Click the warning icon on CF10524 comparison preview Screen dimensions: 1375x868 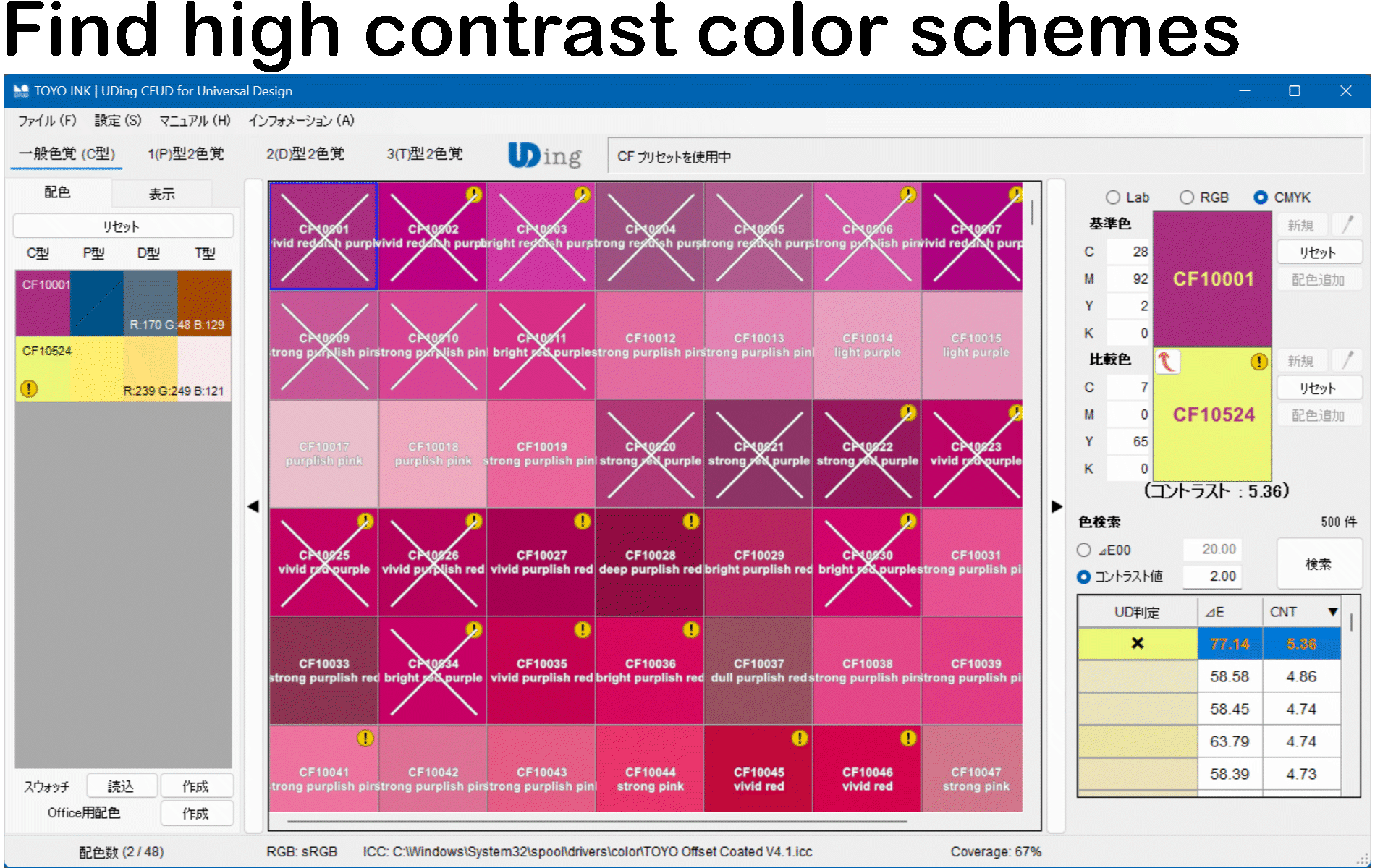[1258, 362]
